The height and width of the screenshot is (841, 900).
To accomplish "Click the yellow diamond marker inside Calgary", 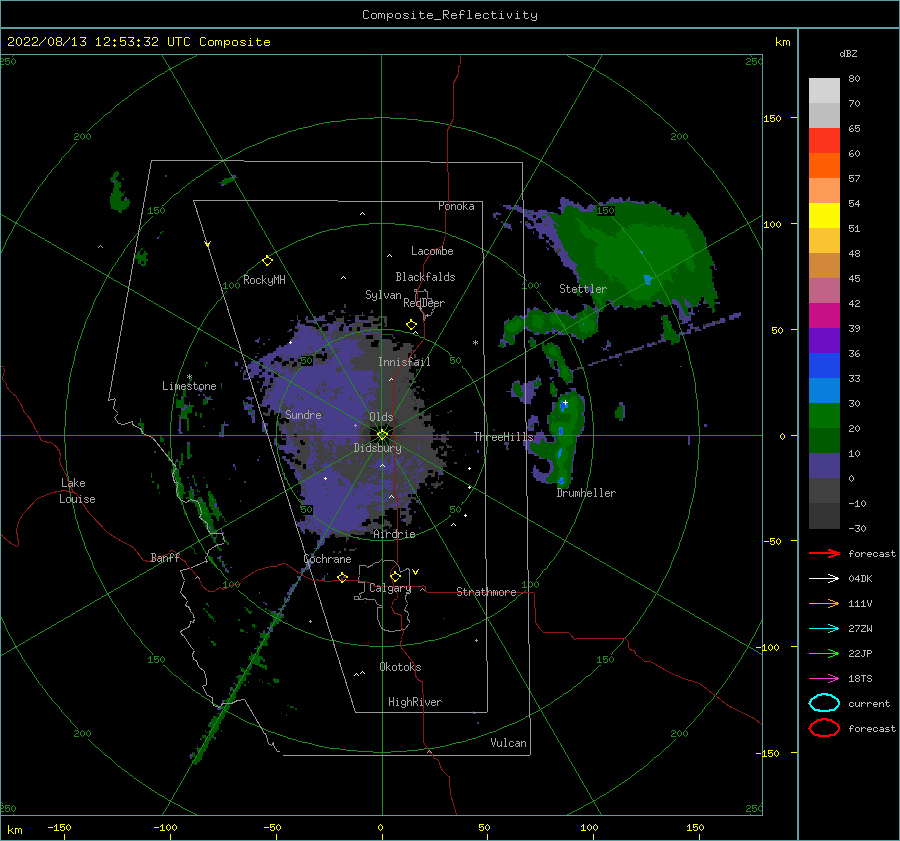I will pyautogui.click(x=395, y=576).
